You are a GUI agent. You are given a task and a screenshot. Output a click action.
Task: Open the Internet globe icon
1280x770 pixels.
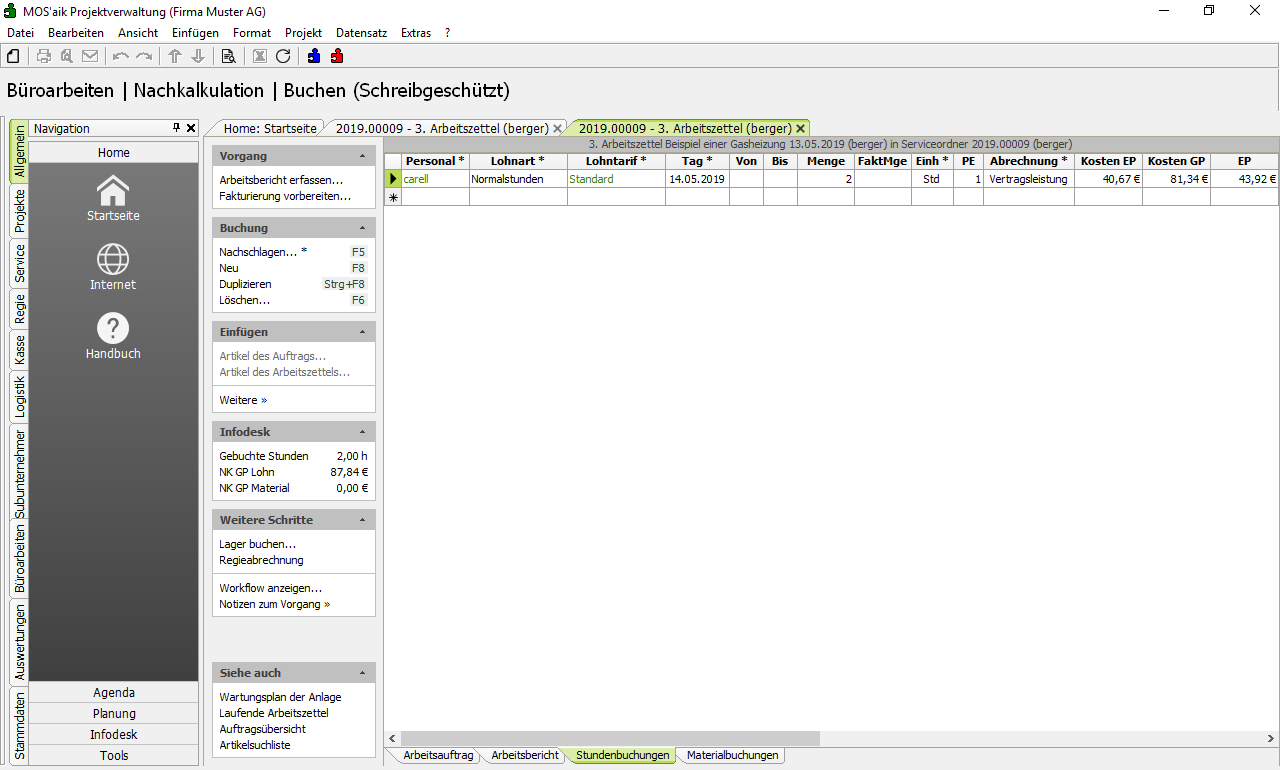click(x=113, y=260)
